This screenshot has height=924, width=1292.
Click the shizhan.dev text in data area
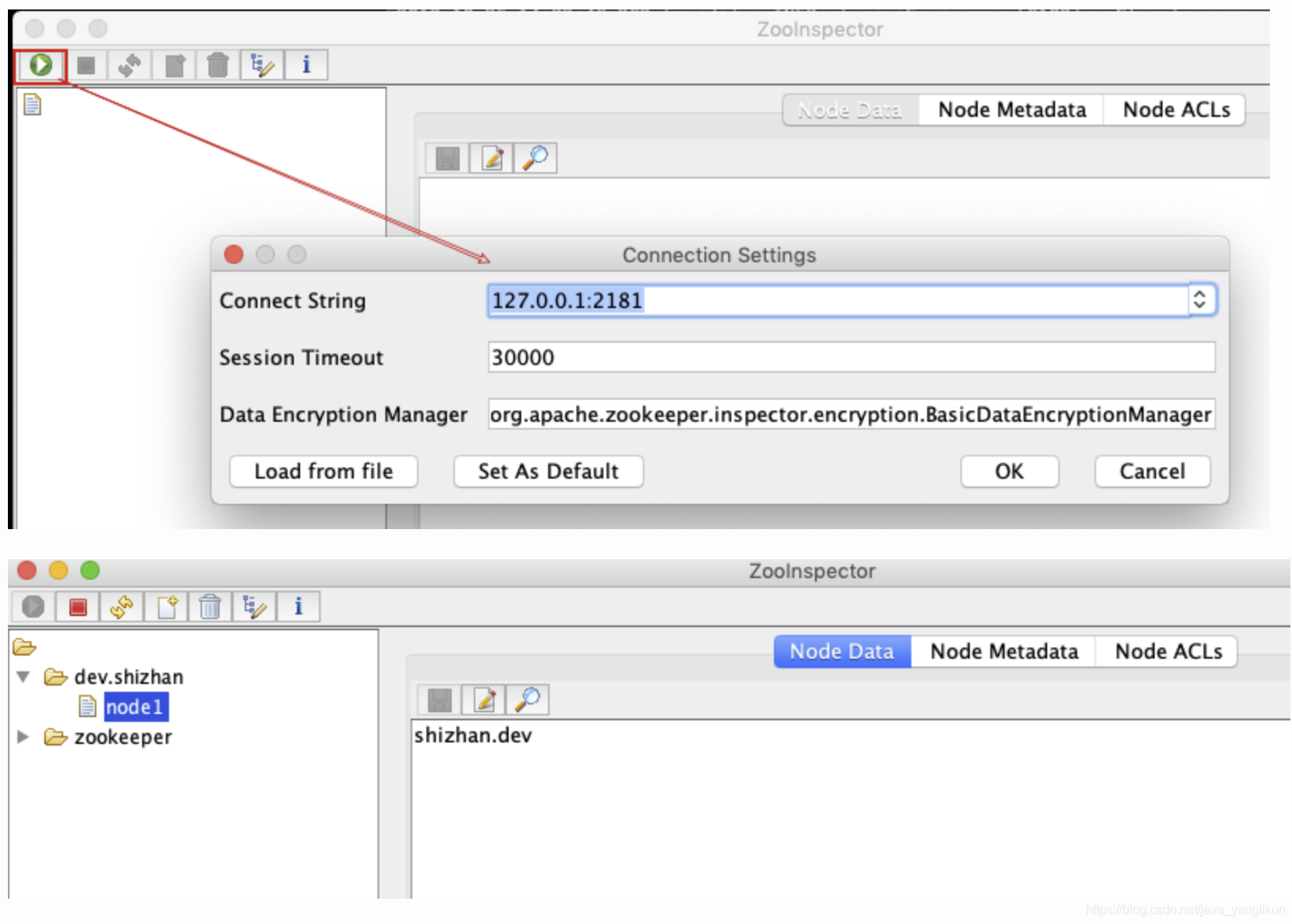[473, 735]
